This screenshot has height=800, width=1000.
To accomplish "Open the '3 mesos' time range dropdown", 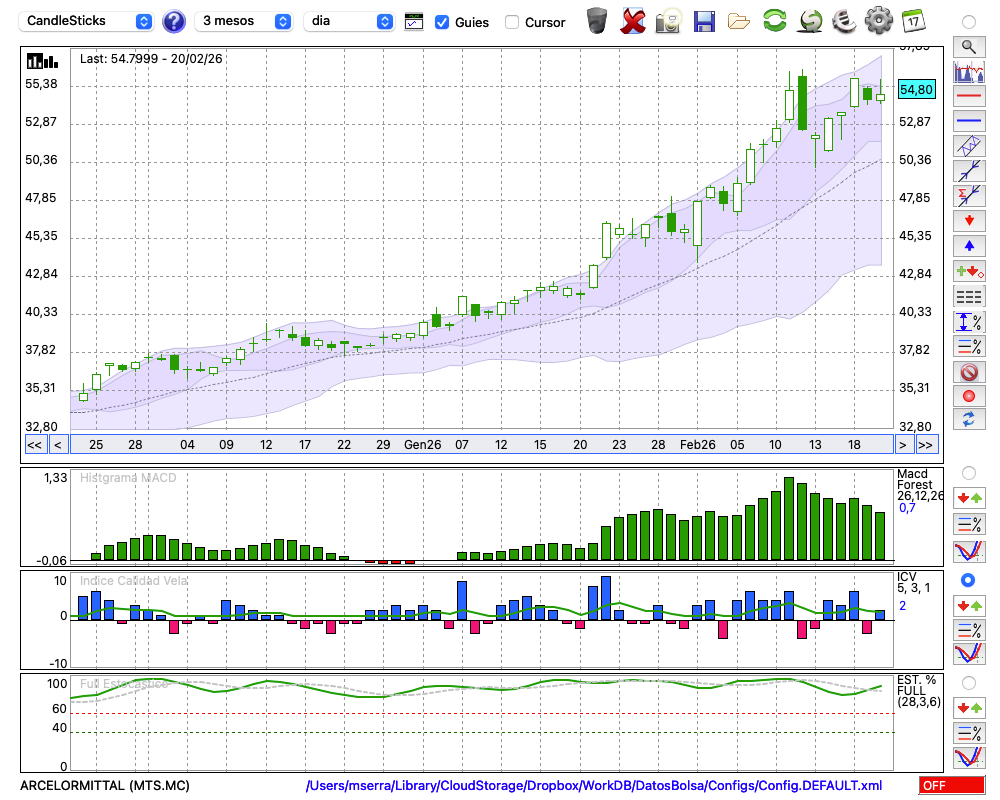I will click(x=244, y=21).
